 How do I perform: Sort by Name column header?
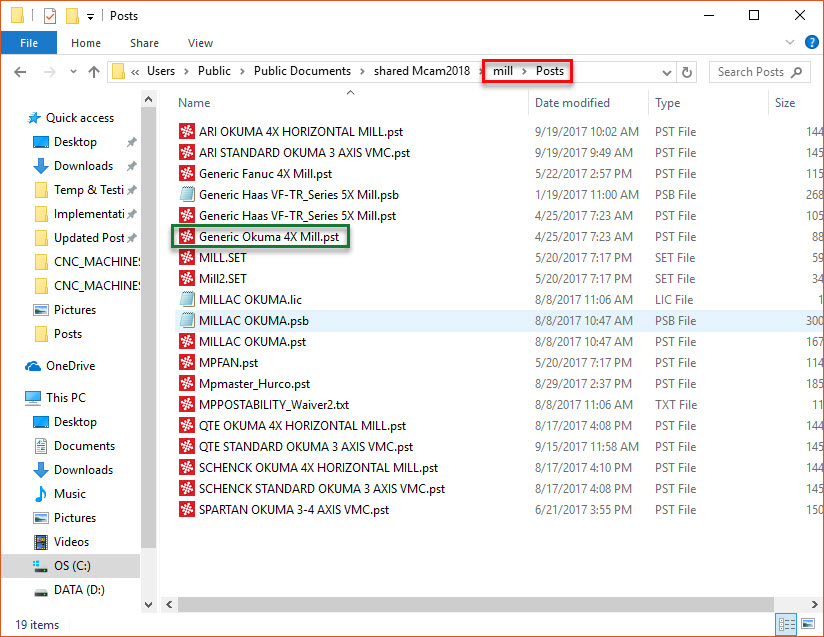click(194, 103)
